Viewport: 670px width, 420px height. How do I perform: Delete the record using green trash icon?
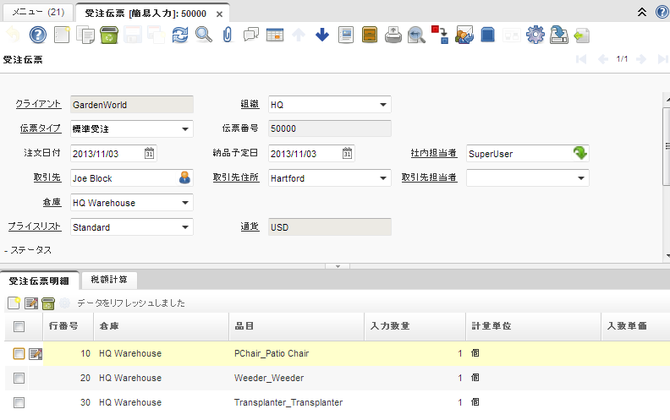(x=109, y=35)
